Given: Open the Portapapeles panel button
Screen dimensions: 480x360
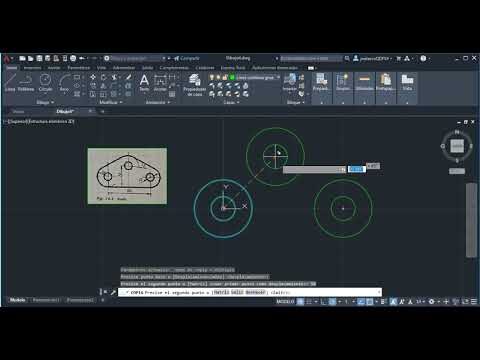Looking at the screenshot, I should [x=386, y=88].
